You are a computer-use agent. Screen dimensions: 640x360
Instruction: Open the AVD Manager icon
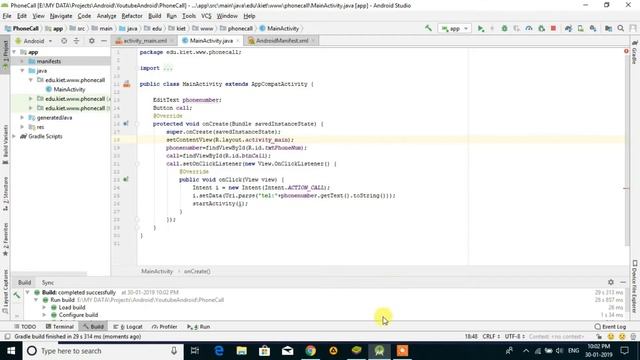pyautogui.click(x=580, y=28)
